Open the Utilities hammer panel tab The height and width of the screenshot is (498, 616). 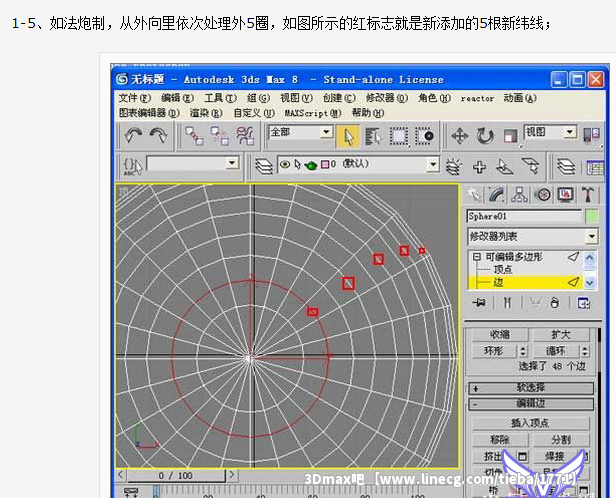[x=588, y=195]
